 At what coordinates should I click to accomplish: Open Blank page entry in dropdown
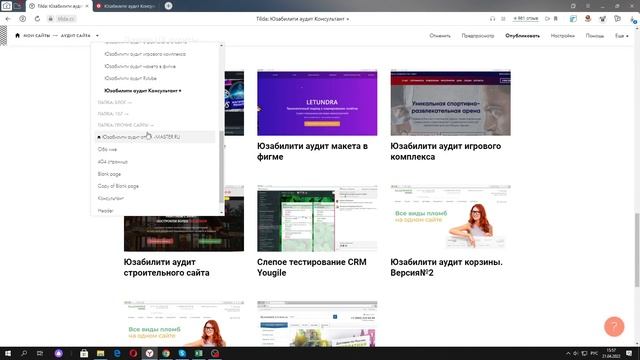tap(109, 174)
